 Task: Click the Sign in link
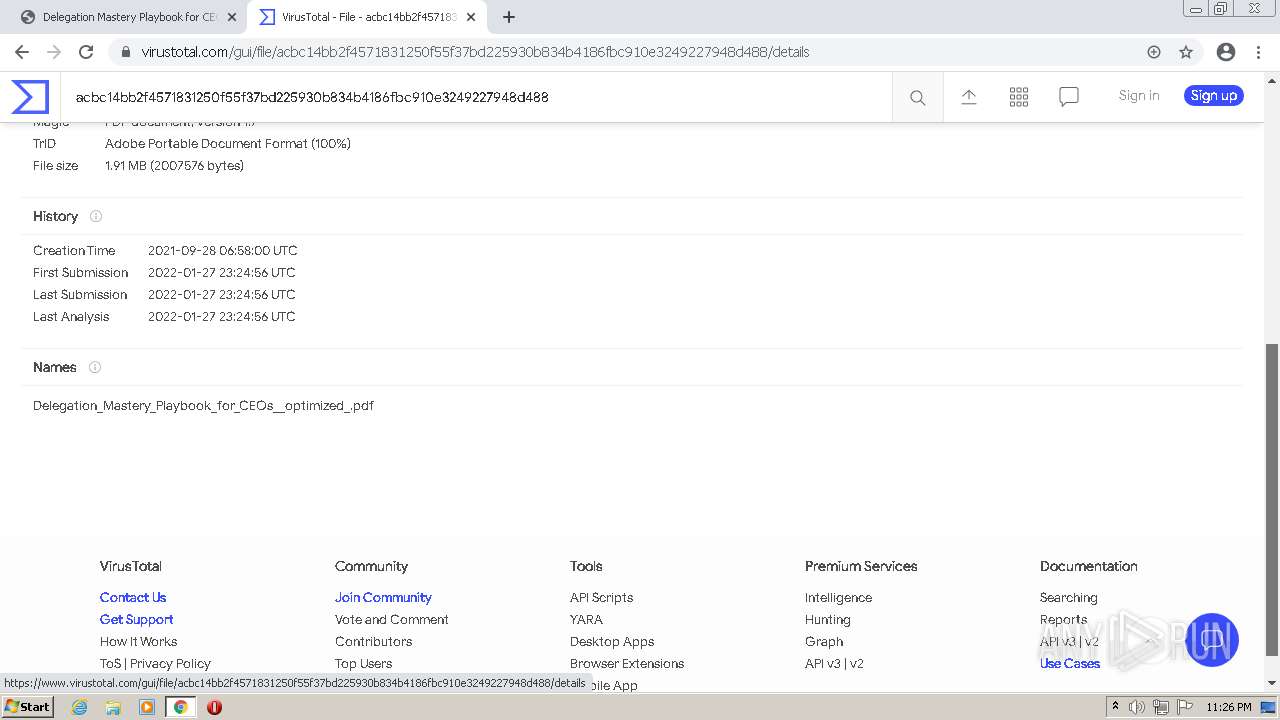1139,95
